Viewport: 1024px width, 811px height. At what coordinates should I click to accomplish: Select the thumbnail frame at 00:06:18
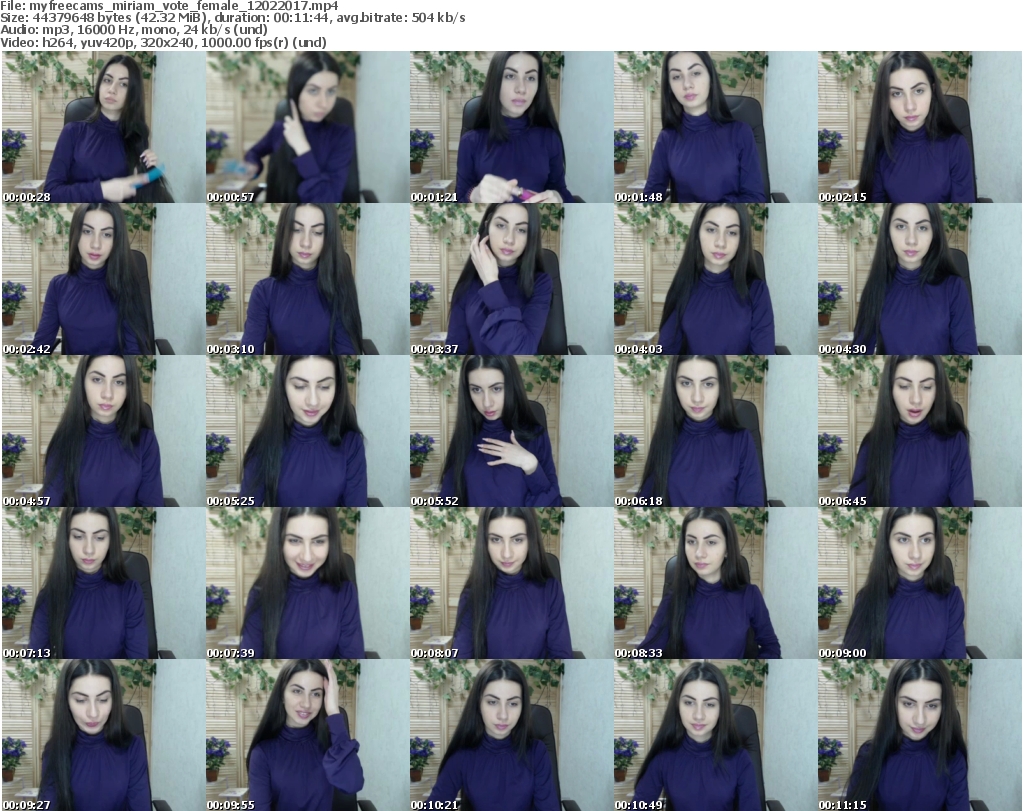click(716, 431)
